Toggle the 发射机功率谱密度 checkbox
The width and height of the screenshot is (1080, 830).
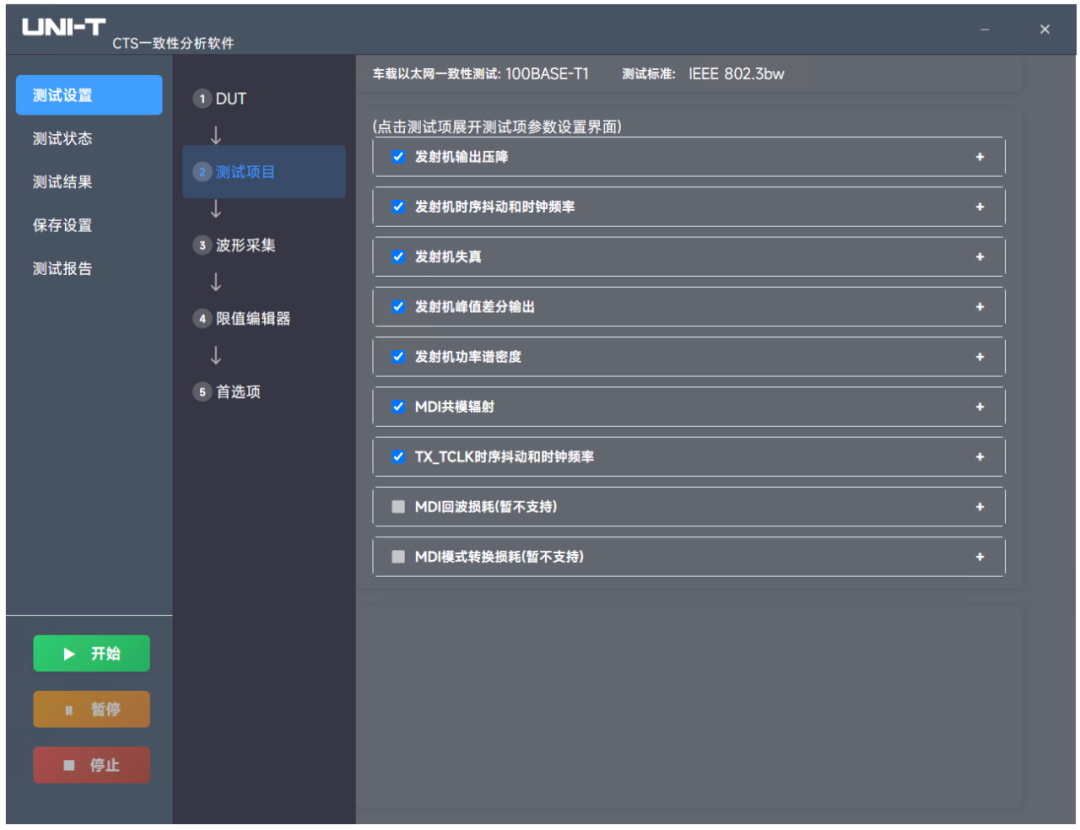pos(398,357)
